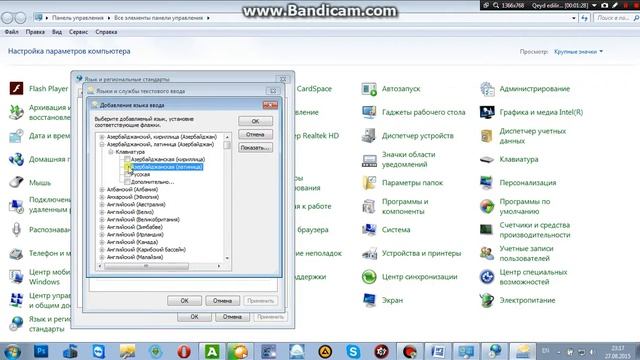Open the Крупные значки view dropdown
This screenshot has height=360, width=640.
pos(578,52)
